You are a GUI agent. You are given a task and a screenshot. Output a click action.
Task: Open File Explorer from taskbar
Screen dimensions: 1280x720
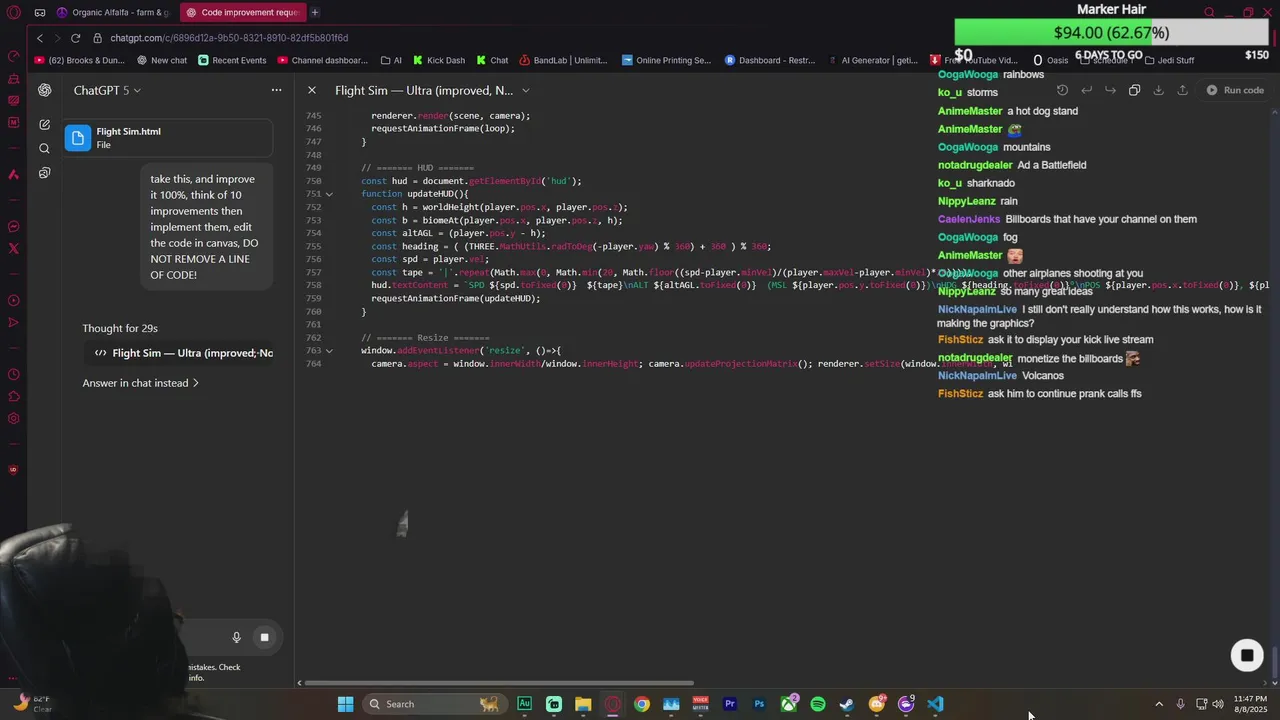click(583, 704)
